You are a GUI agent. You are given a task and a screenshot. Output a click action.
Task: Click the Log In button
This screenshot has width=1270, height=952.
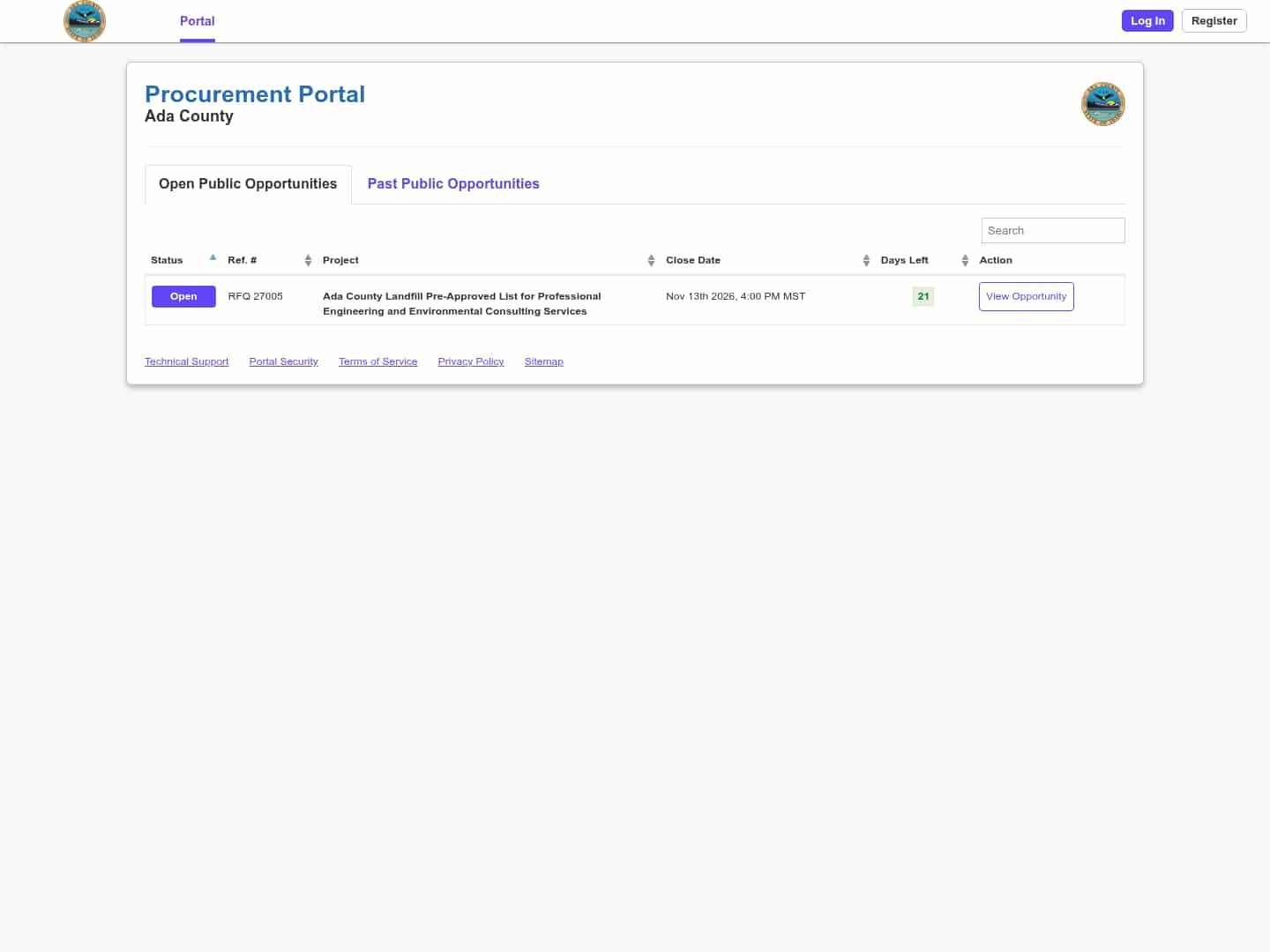1147,21
